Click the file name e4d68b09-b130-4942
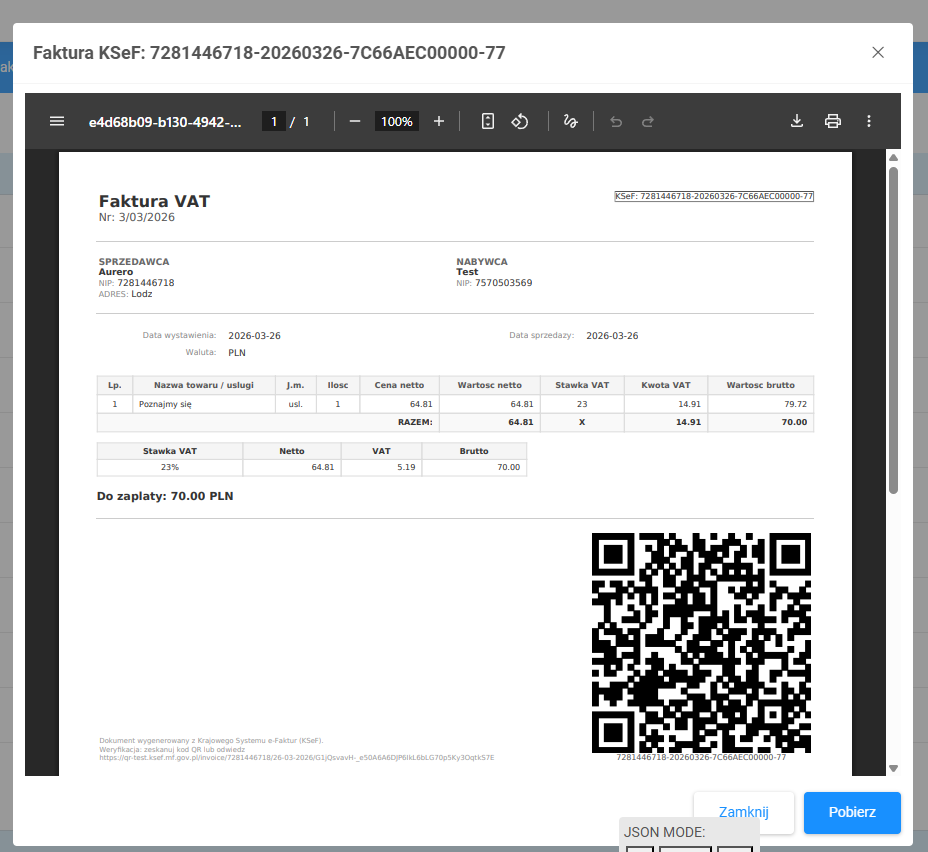This screenshot has height=852, width=928. 165,122
